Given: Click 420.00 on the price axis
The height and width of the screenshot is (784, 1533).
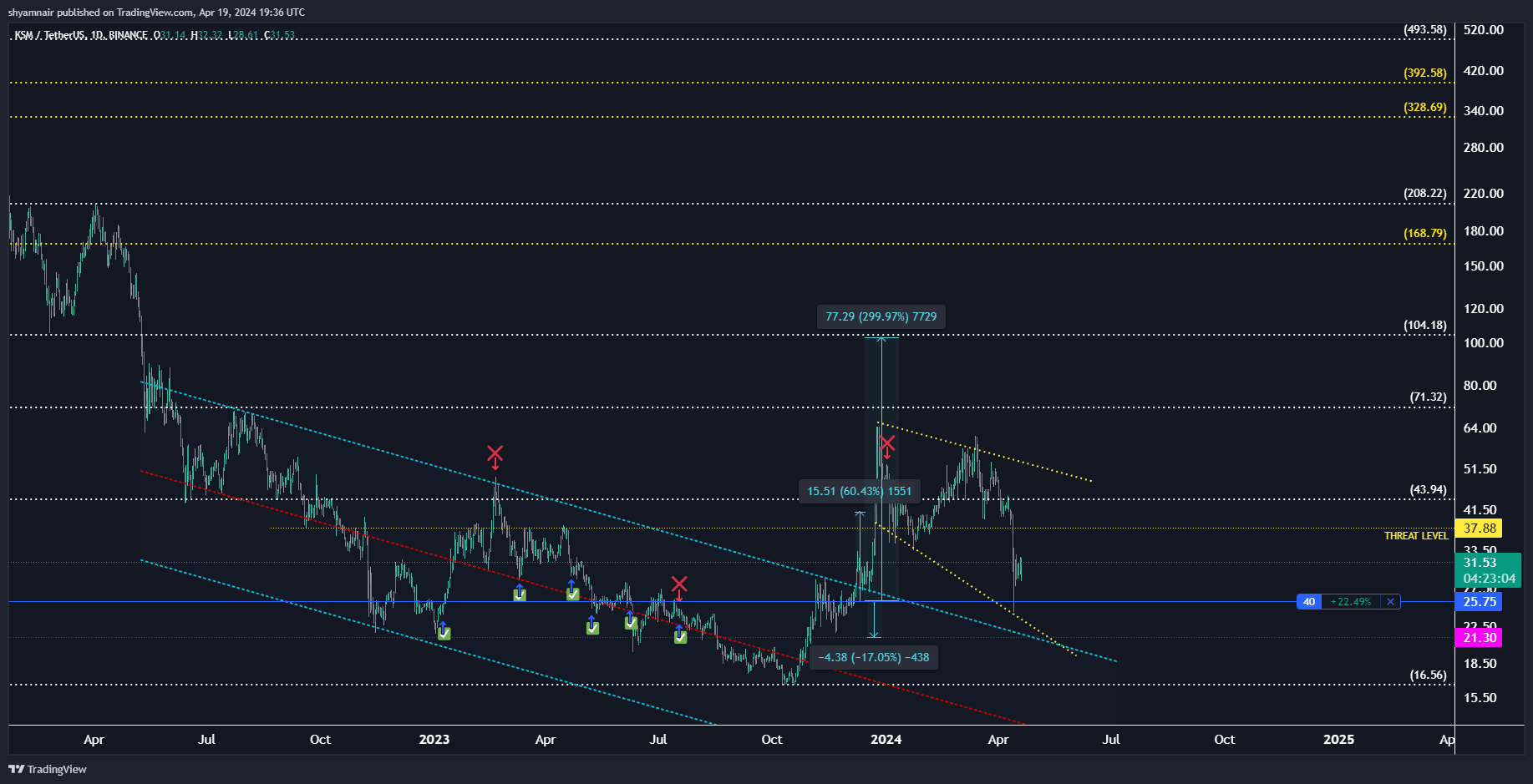Looking at the screenshot, I should [x=1484, y=70].
